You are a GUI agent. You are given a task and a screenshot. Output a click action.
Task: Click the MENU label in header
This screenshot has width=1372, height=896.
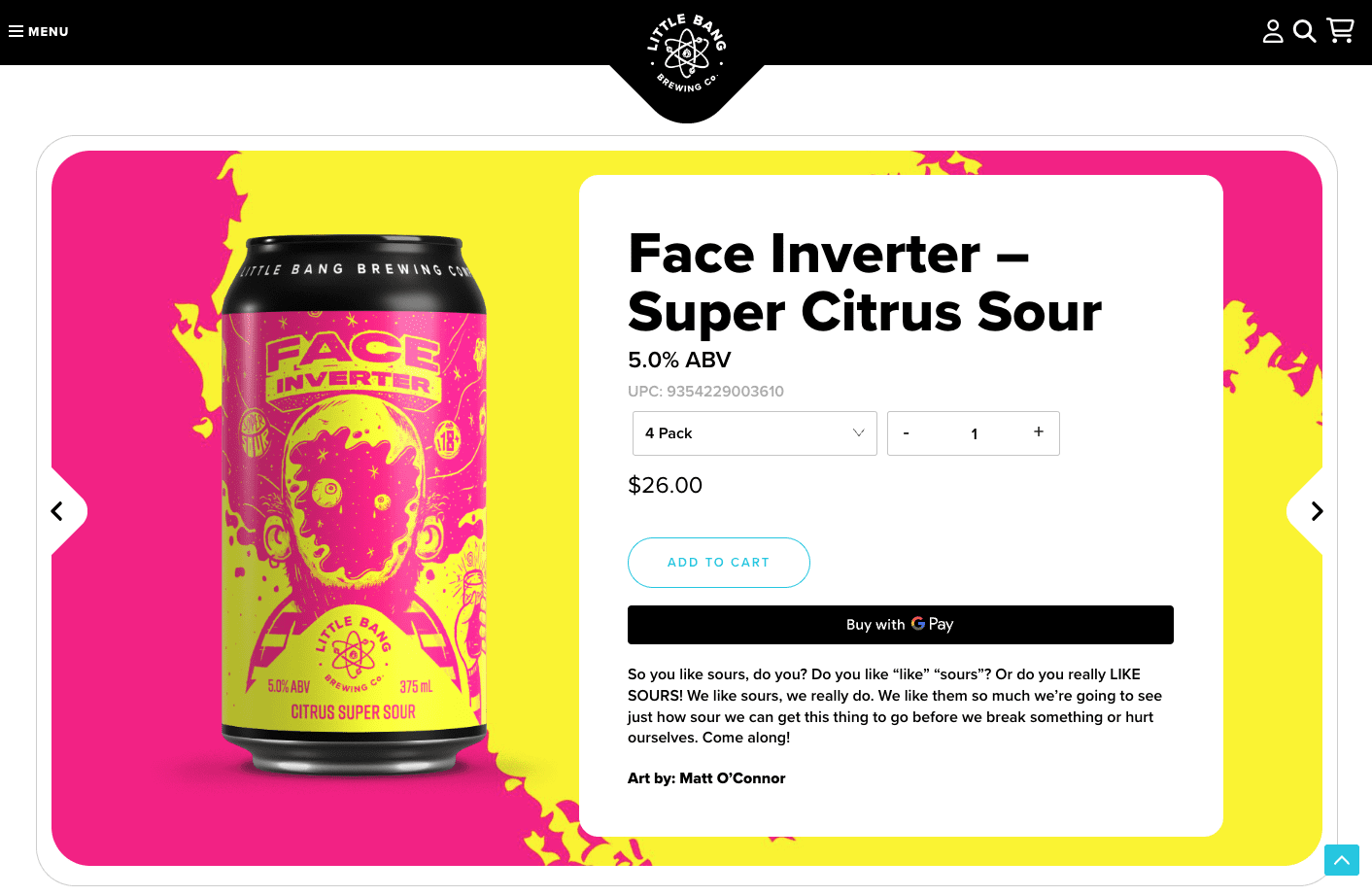(49, 31)
